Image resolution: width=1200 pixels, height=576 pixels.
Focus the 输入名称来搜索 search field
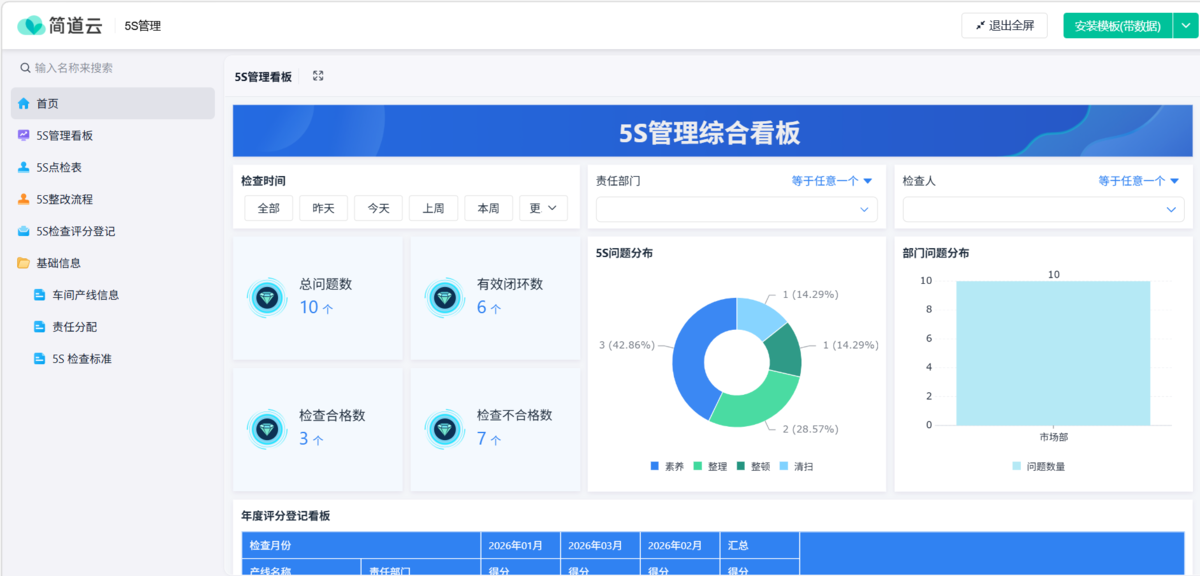pyautogui.click(x=113, y=68)
